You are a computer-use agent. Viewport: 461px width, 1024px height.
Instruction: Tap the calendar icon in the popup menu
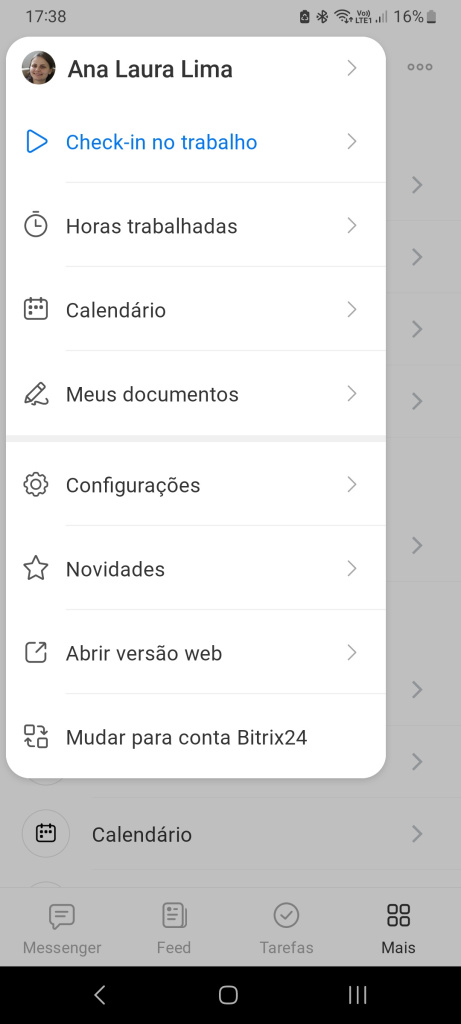pyautogui.click(x=36, y=310)
